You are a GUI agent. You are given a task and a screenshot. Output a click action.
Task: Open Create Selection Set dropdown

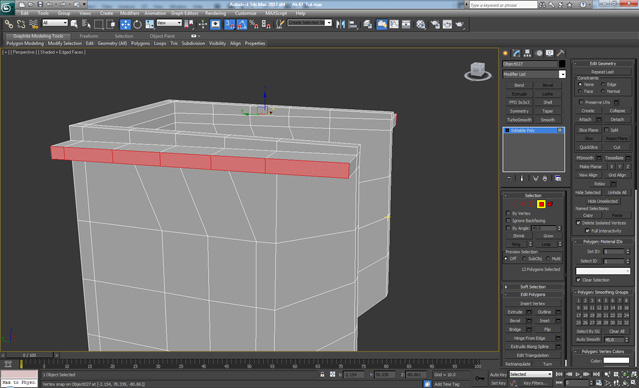coord(310,23)
